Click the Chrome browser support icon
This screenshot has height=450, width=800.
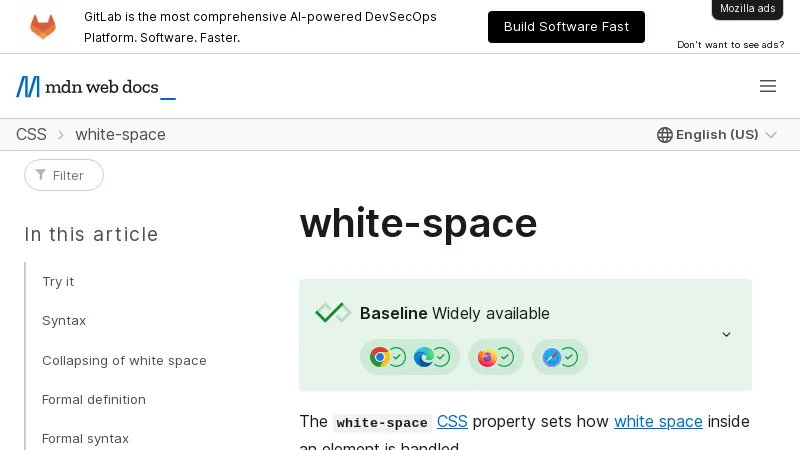380,357
